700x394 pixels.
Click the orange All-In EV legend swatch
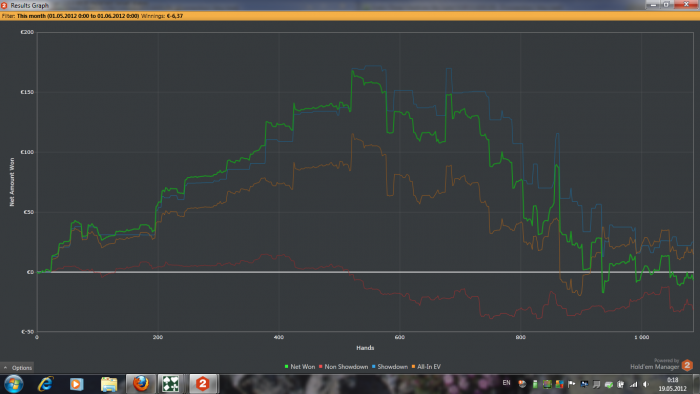(413, 367)
